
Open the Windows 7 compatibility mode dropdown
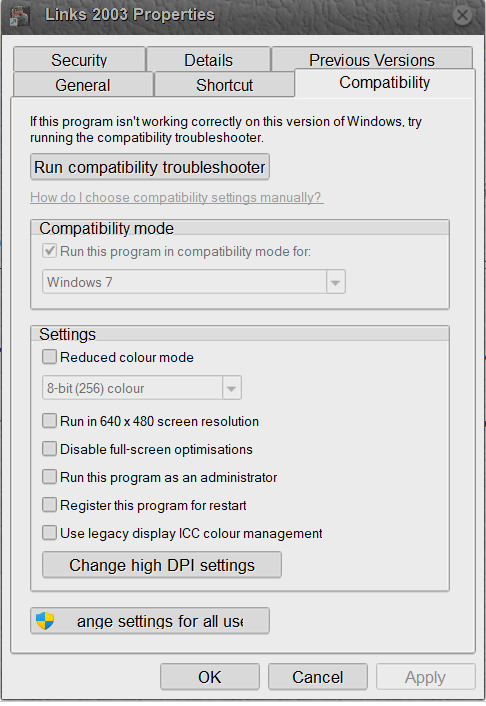[x=194, y=282]
